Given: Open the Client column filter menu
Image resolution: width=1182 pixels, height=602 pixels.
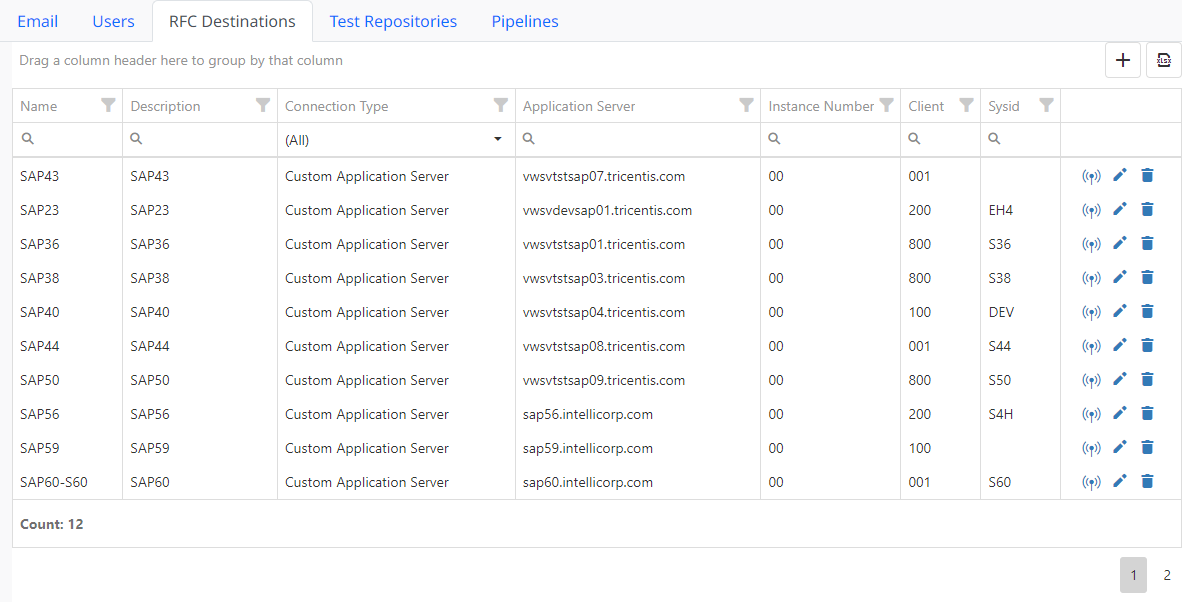Looking at the screenshot, I should coord(966,105).
